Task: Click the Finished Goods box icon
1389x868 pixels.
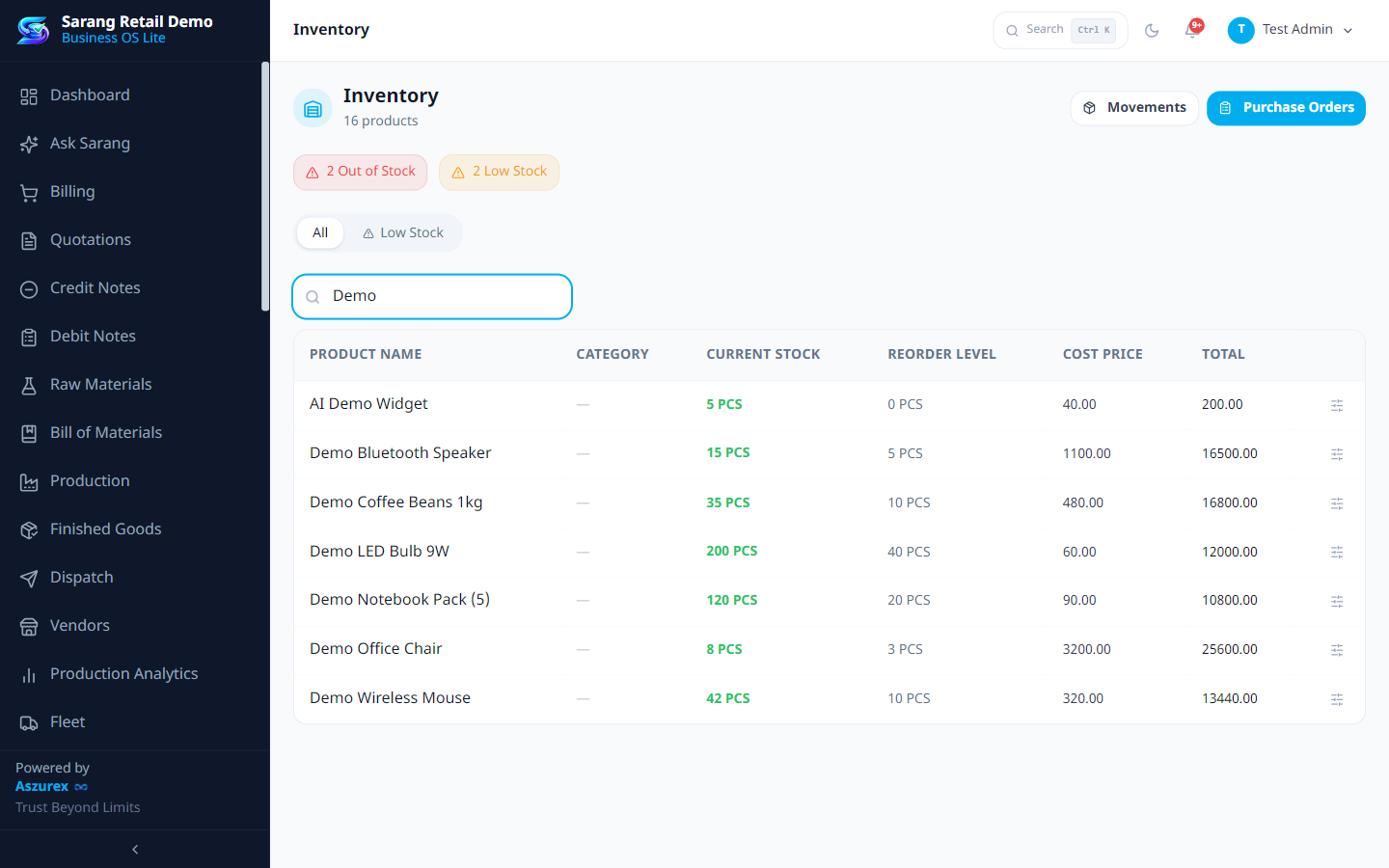Action: 29,529
